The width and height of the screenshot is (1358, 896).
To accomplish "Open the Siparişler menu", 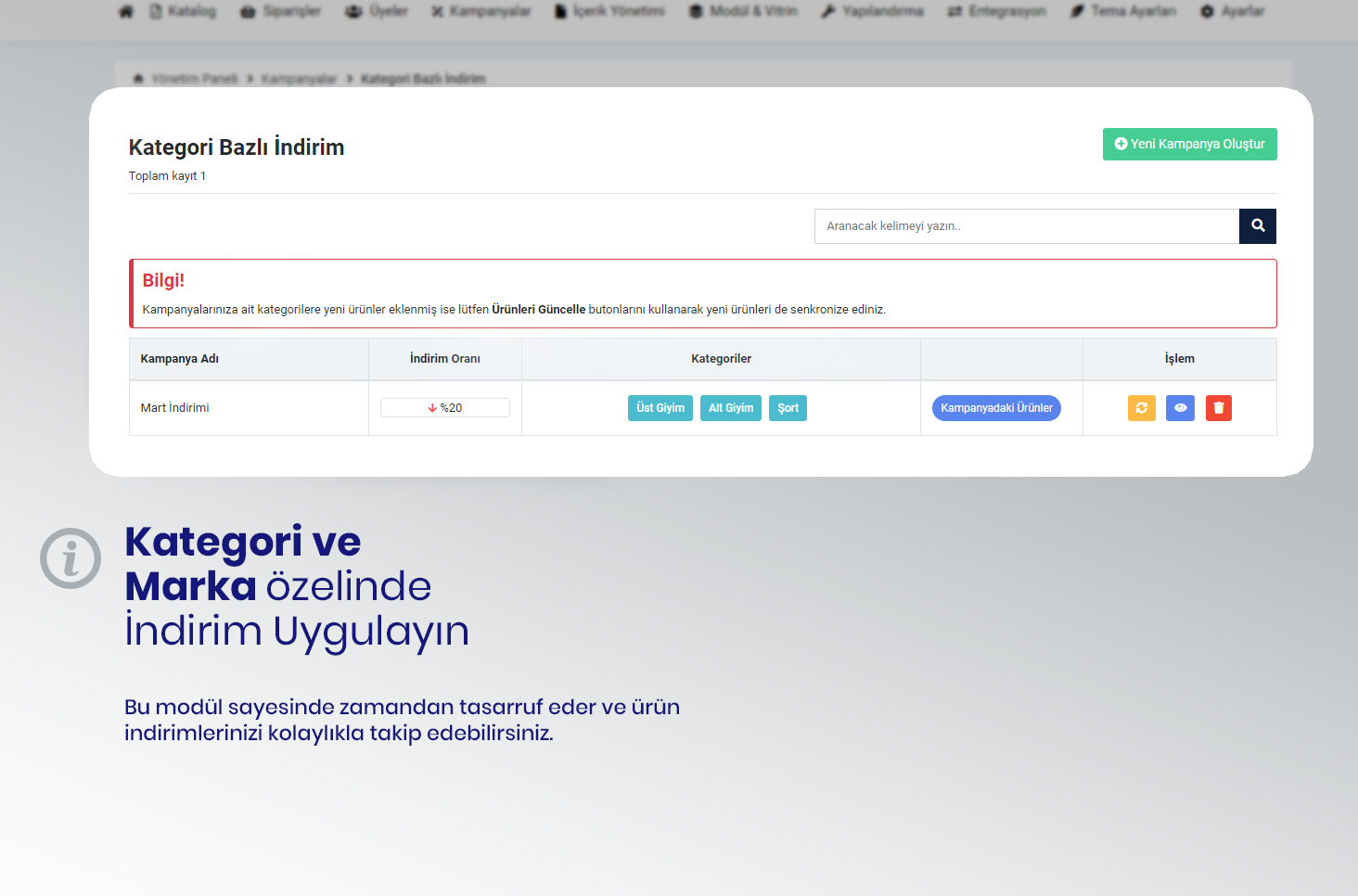I will (x=281, y=12).
